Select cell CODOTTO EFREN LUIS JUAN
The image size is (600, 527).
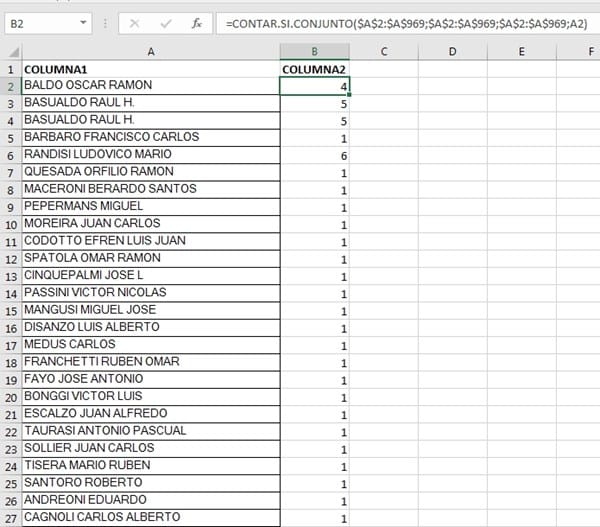coord(151,242)
